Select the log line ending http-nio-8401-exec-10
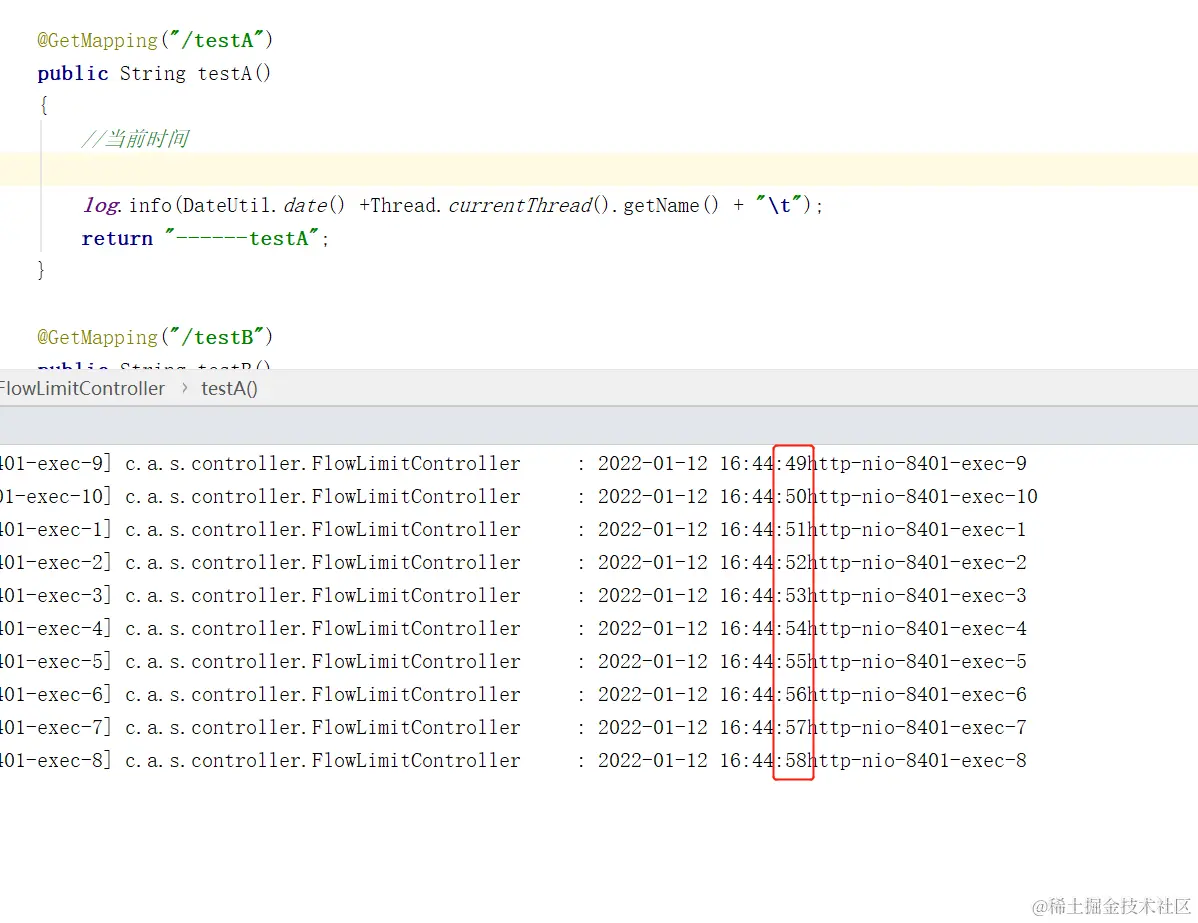Screen dimensions: 1198x923 (519, 497)
